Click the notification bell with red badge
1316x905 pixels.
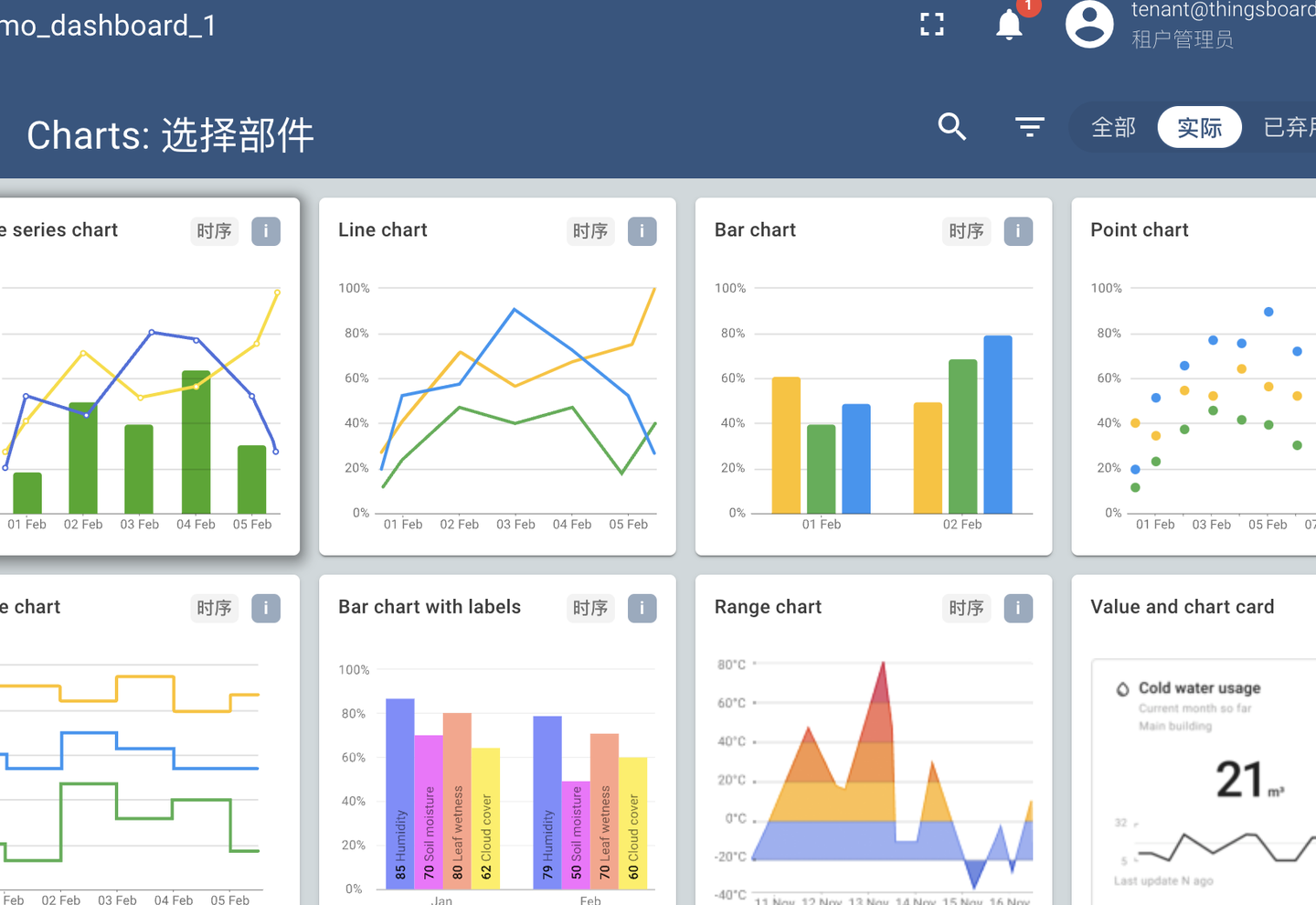pyautogui.click(x=1008, y=26)
